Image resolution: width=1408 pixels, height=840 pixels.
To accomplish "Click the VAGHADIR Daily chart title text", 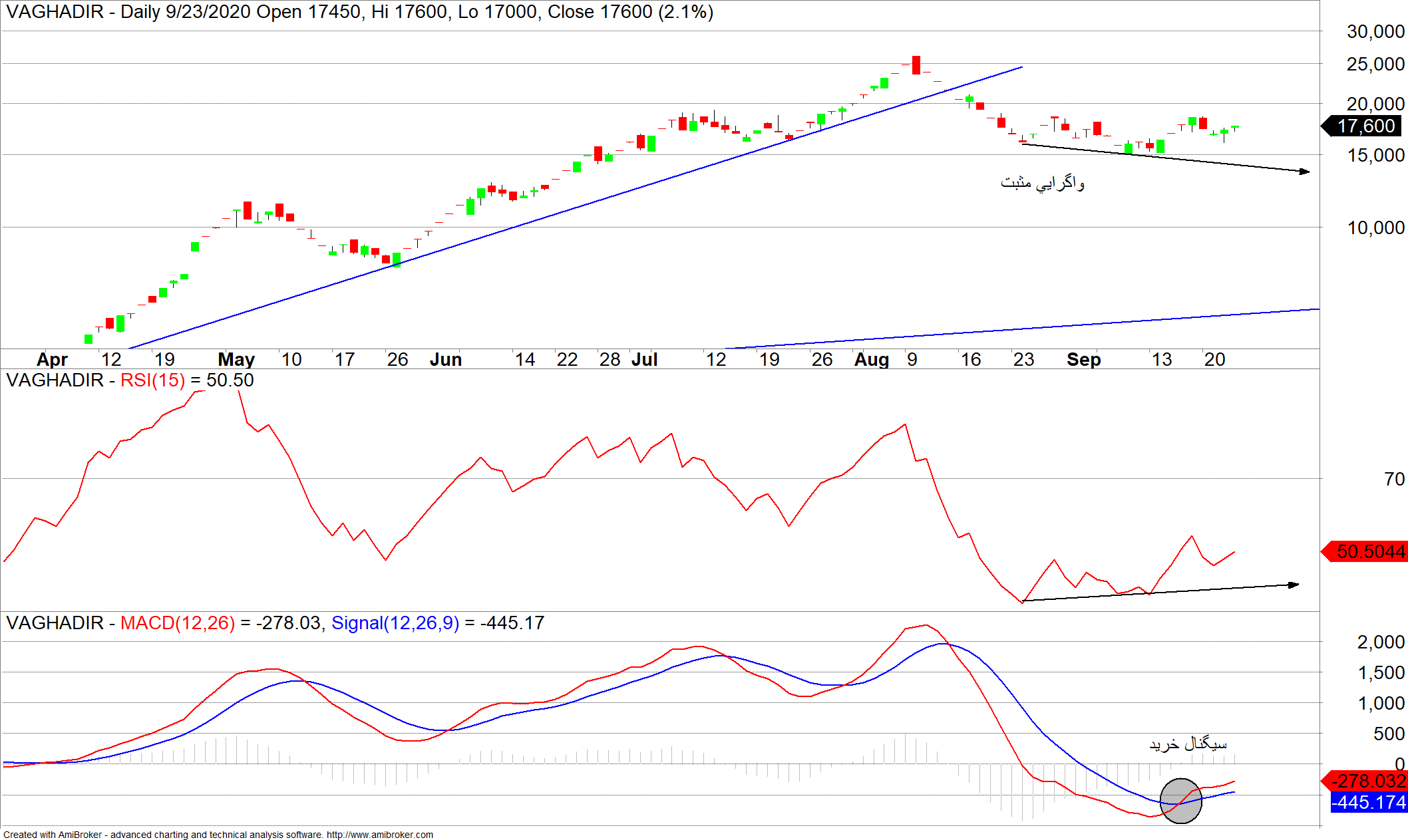I will click(x=359, y=12).
